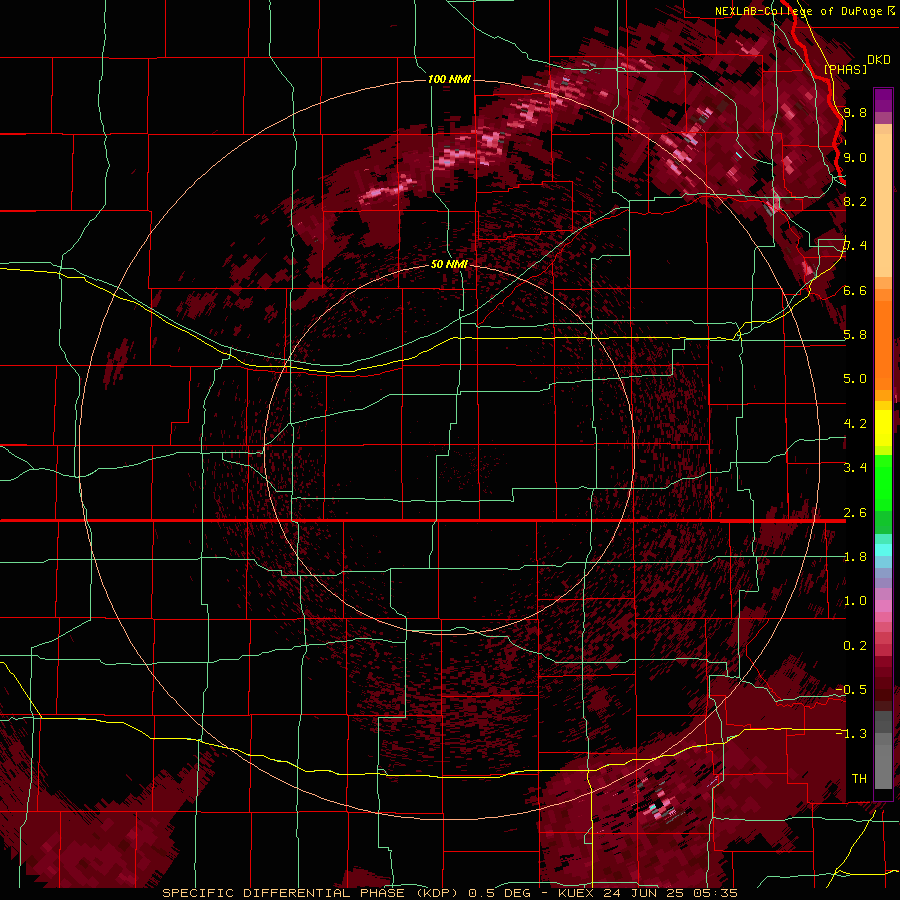
Task: Click the 4.2 value on the scale
Action: (x=855, y=424)
